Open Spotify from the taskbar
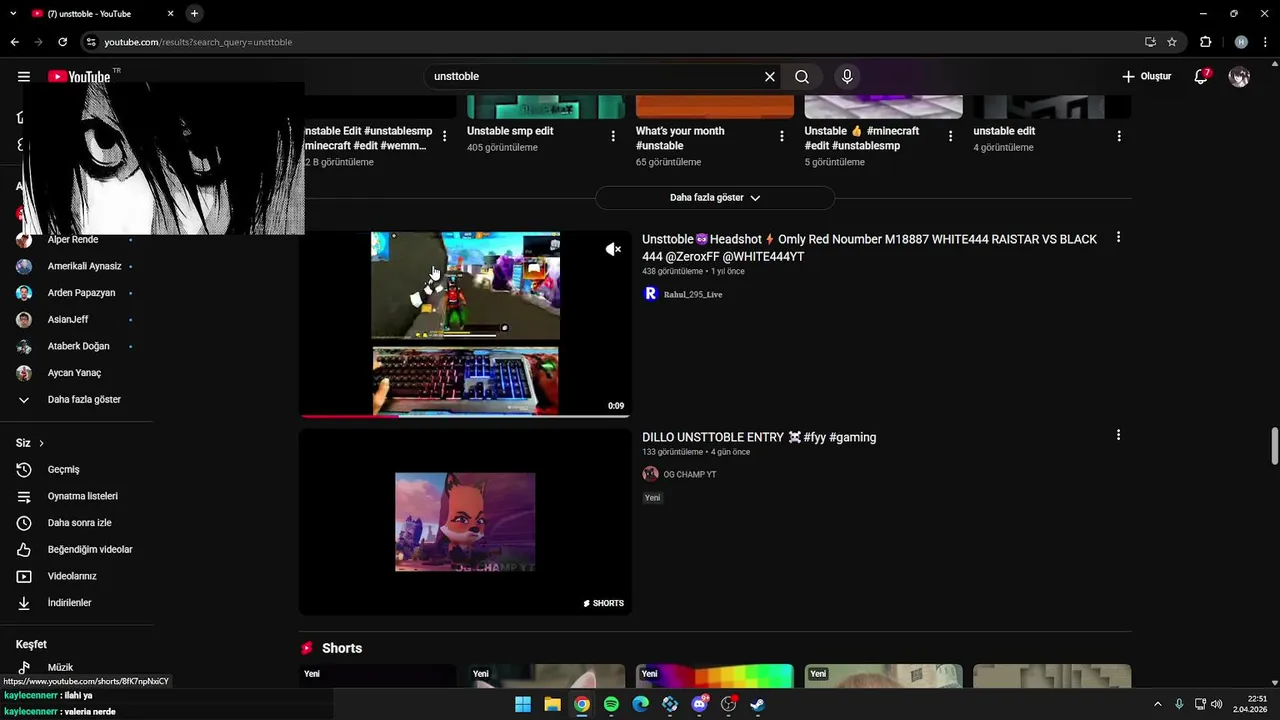The image size is (1280, 720). coord(611,704)
